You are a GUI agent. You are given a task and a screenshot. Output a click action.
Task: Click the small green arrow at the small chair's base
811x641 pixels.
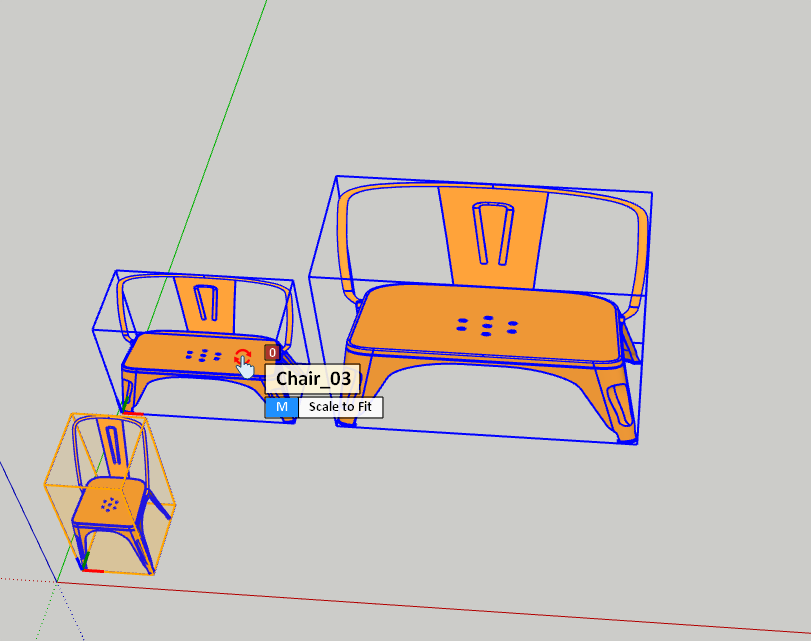[86, 556]
